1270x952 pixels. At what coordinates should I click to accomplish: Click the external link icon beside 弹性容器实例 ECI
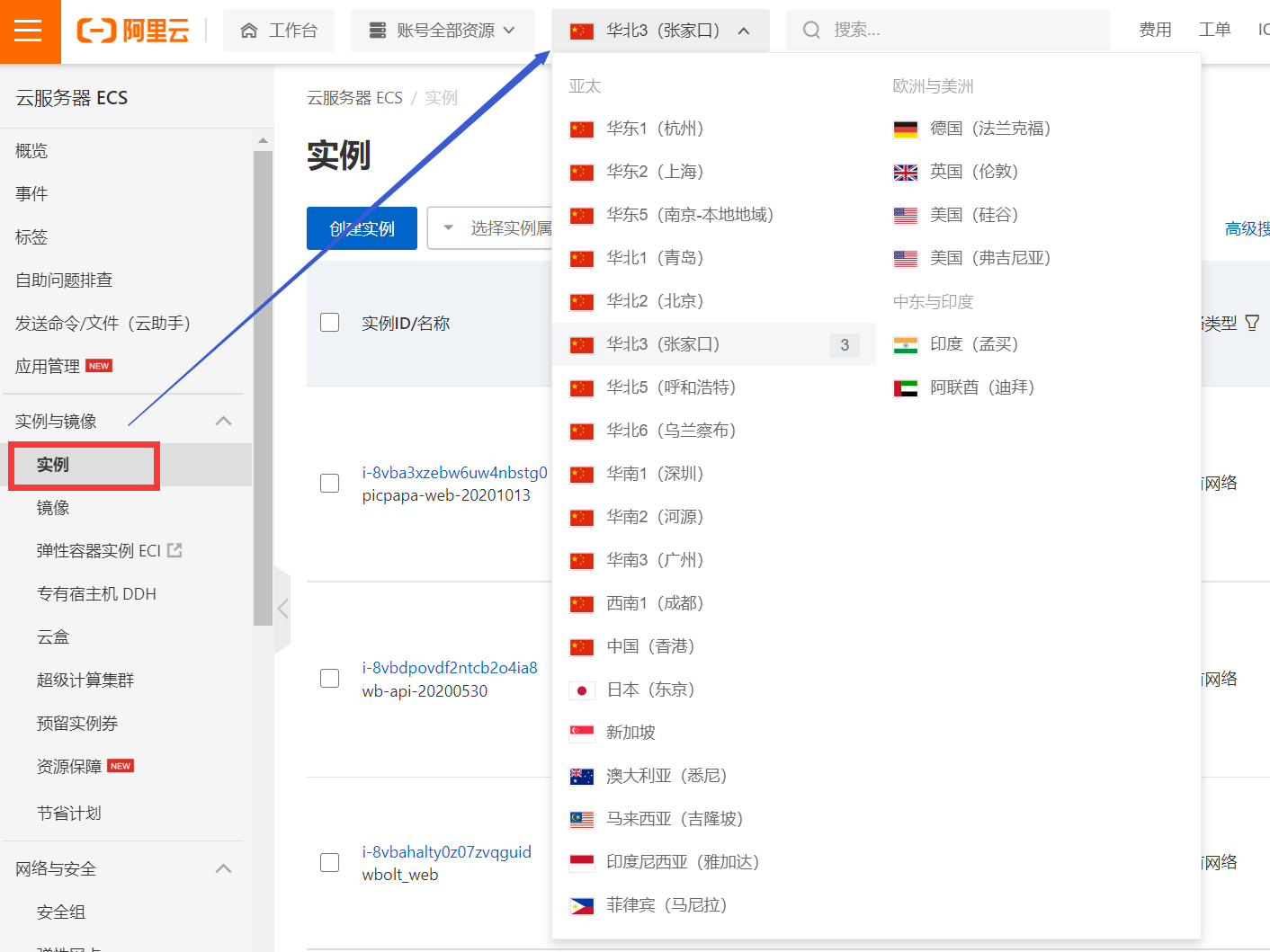pos(174,549)
